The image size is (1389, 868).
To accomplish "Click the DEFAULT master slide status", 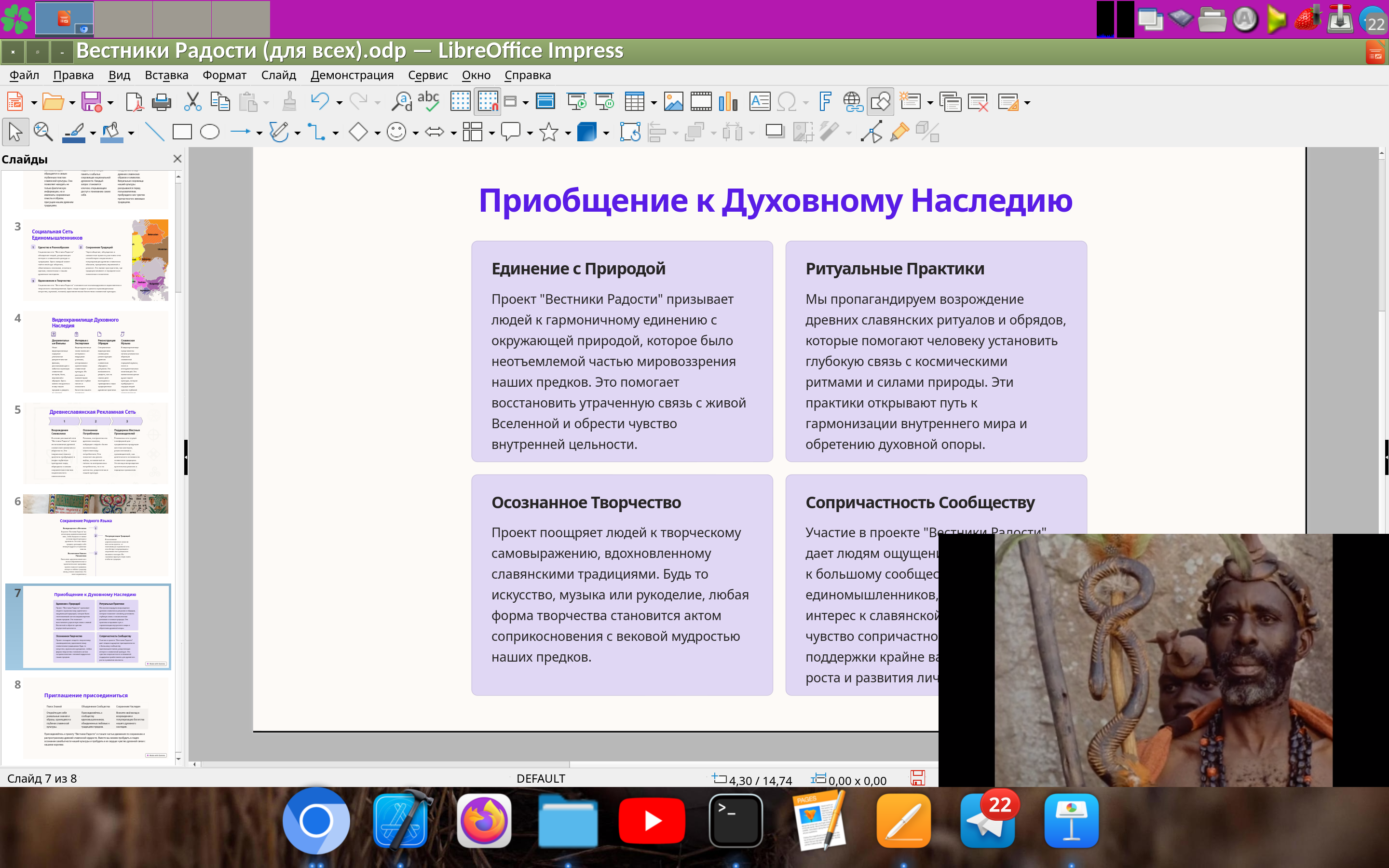I will click(x=541, y=778).
